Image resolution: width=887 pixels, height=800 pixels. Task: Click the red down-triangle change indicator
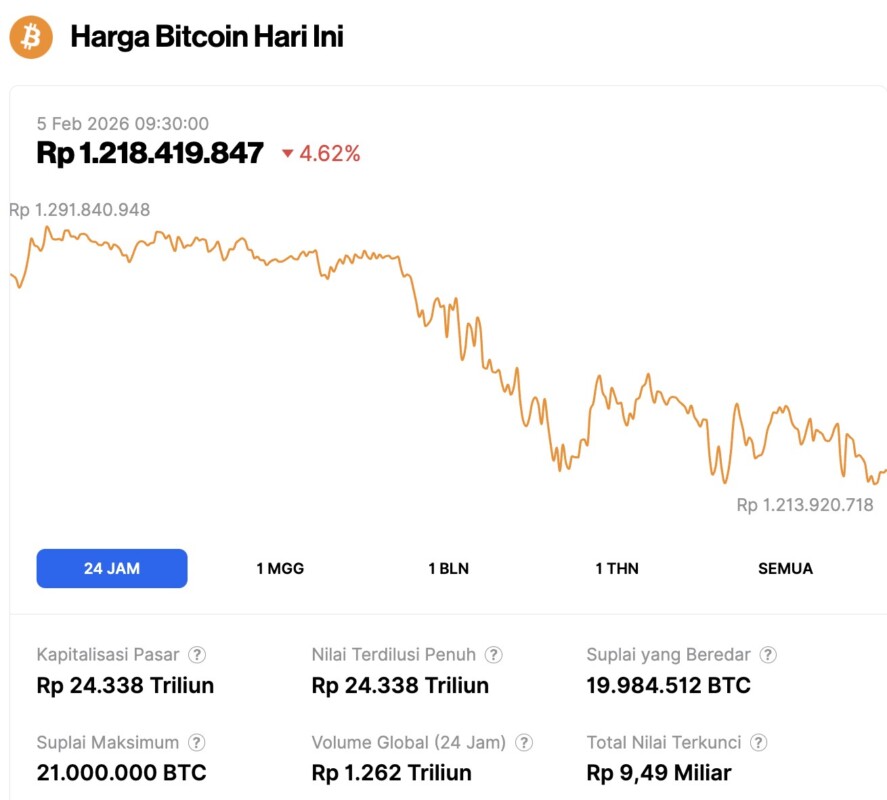click(x=288, y=154)
